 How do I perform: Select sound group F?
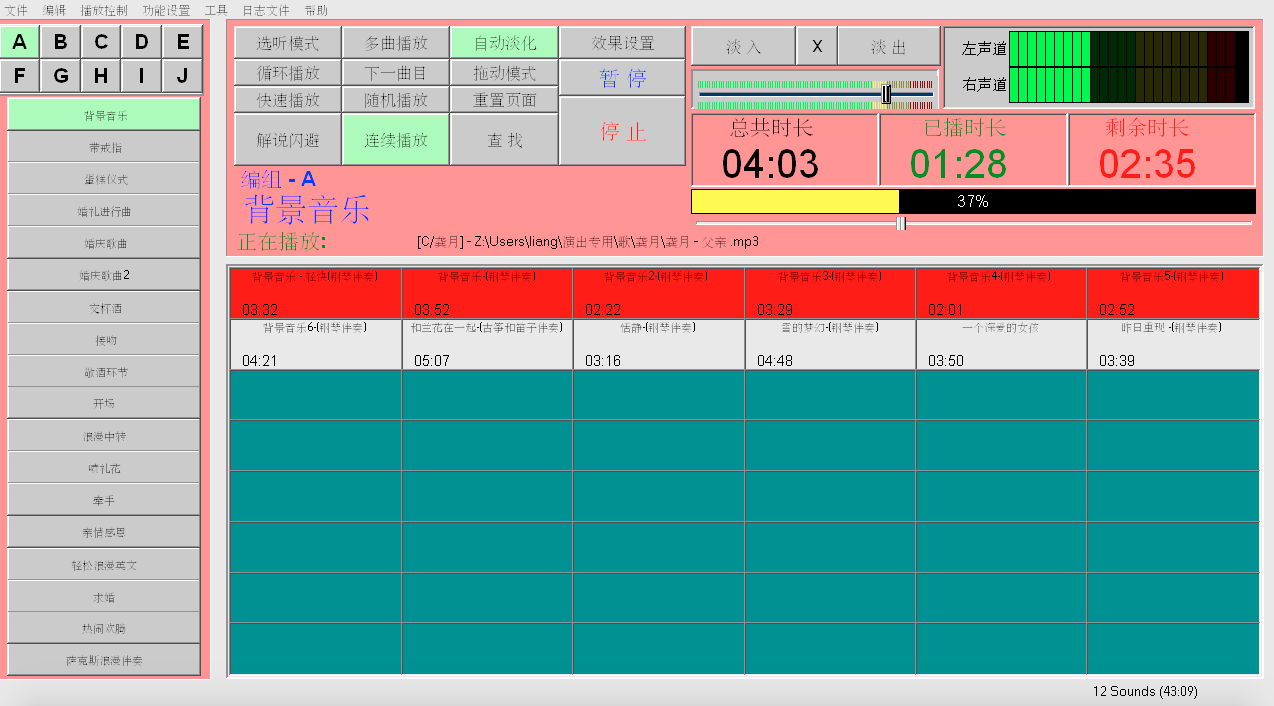pos(20,76)
